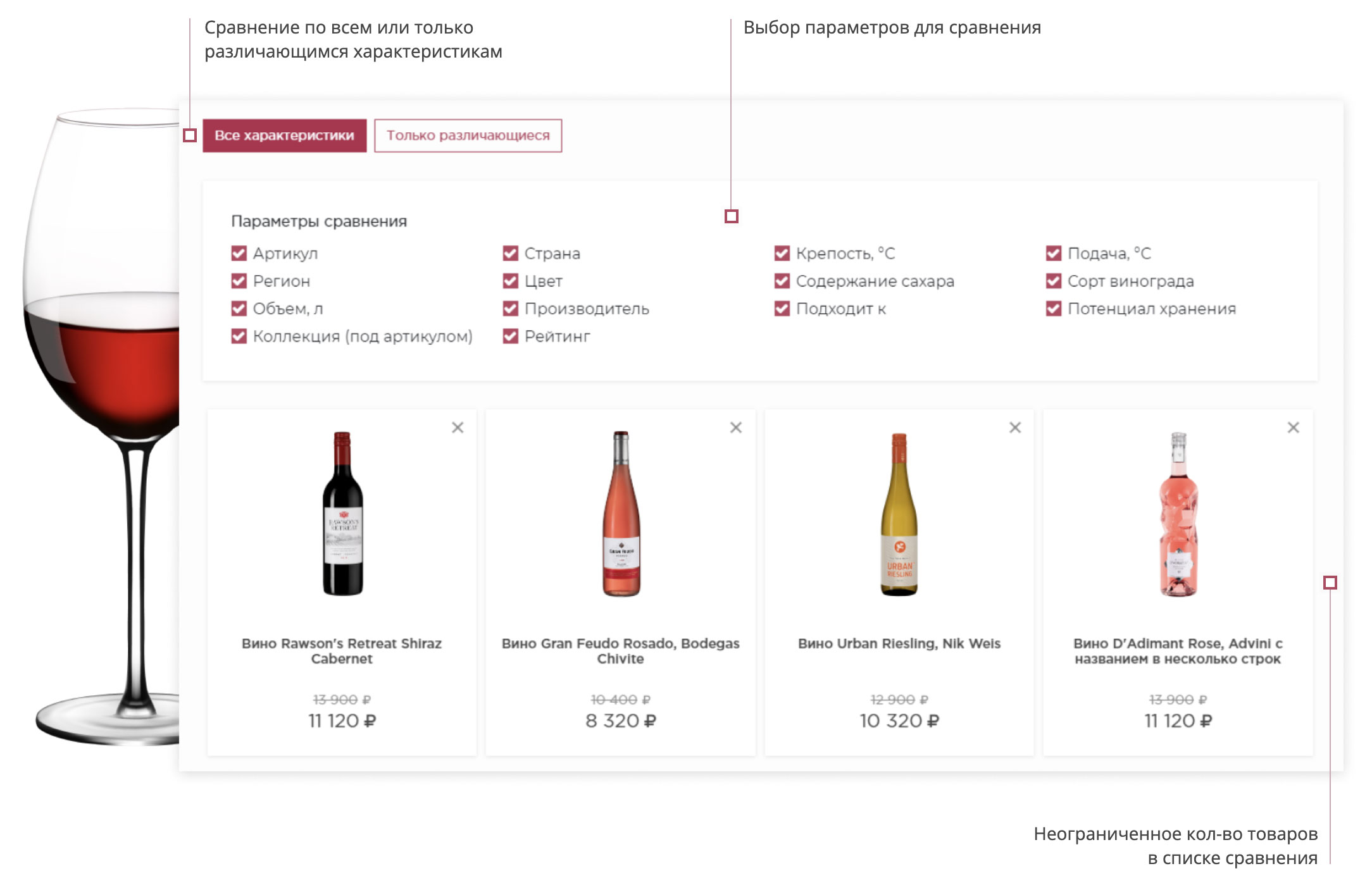Uncheck Сорт винограда parameter
Screen dimensions: 1372x878
1054,281
